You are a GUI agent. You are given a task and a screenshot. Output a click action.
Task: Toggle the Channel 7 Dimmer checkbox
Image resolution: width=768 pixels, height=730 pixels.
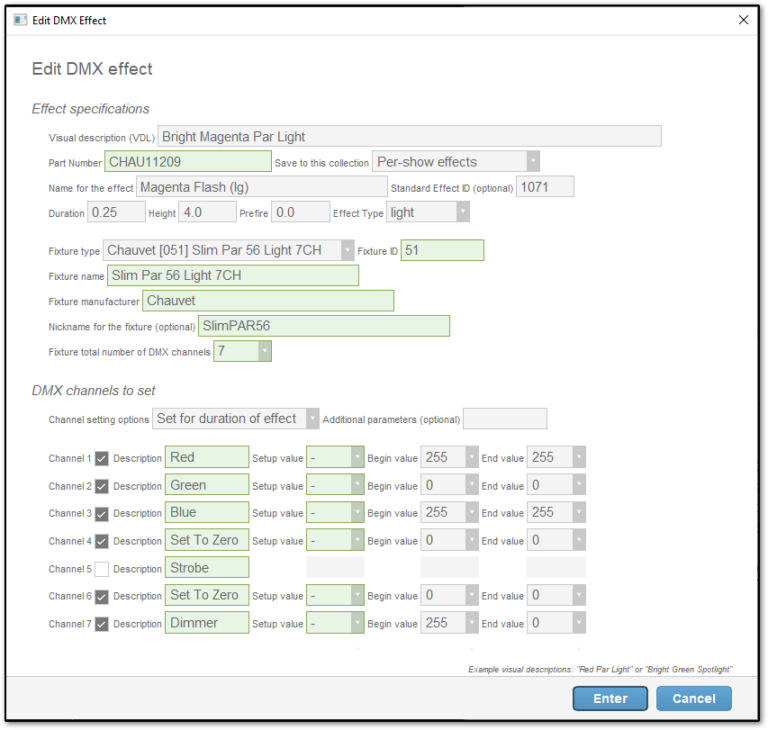click(101, 623)
